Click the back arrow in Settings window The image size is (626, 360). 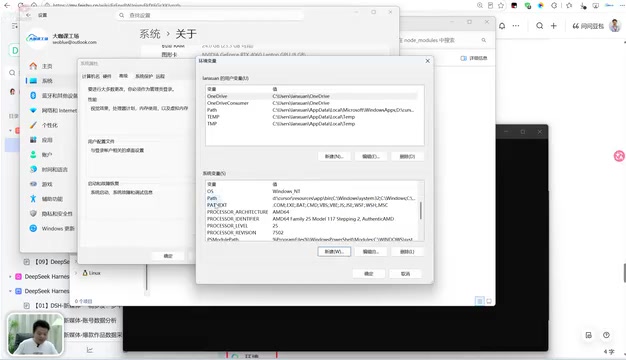coord(28,15)
